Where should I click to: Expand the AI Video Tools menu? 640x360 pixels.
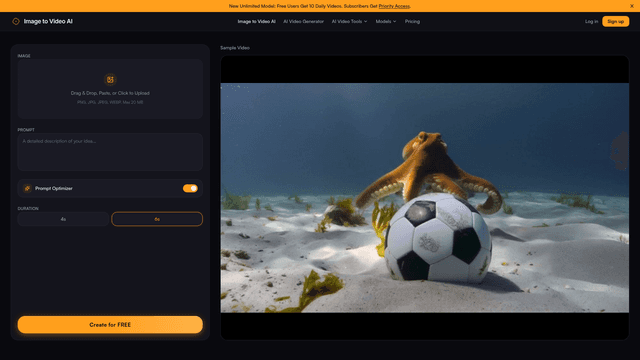pos(349,21)
